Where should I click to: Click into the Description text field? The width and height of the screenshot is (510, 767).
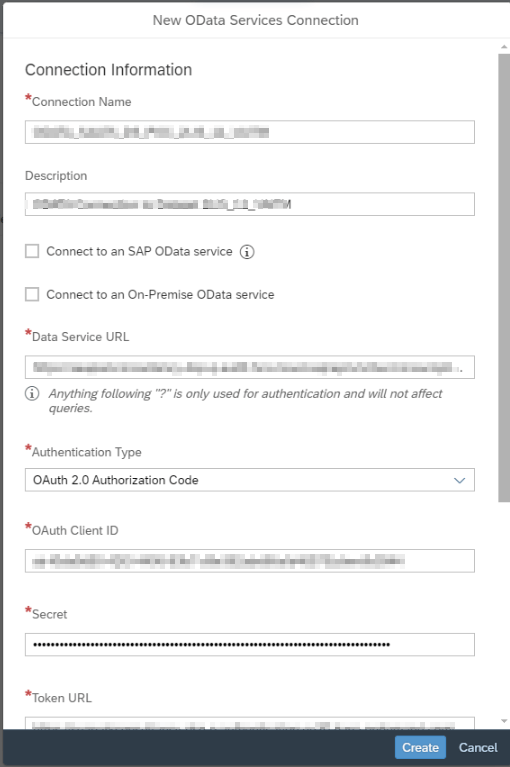tap(249, 204)
